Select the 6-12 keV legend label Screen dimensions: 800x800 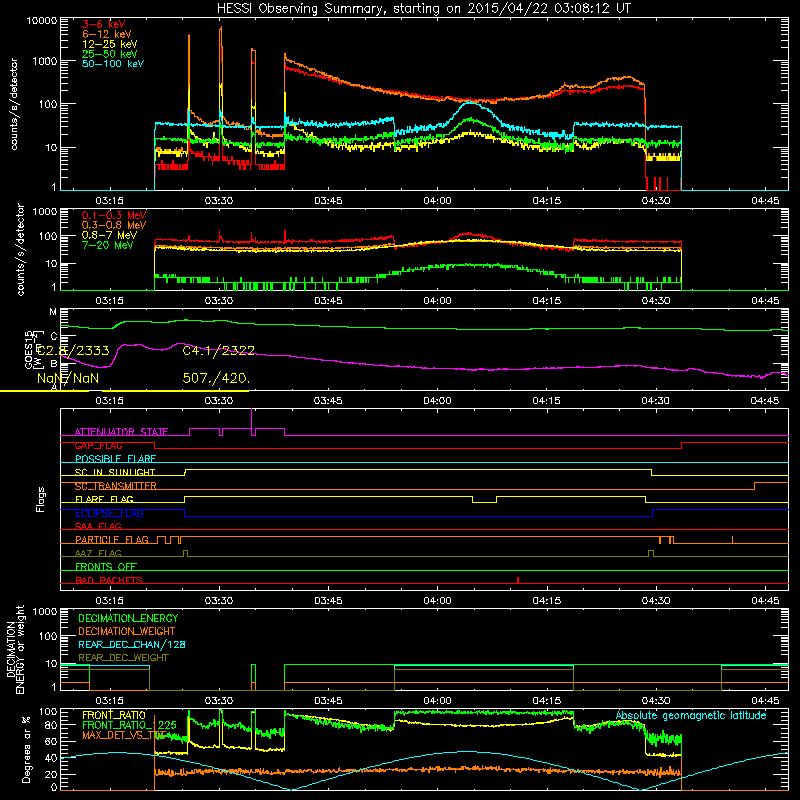[x=107, y=34]
